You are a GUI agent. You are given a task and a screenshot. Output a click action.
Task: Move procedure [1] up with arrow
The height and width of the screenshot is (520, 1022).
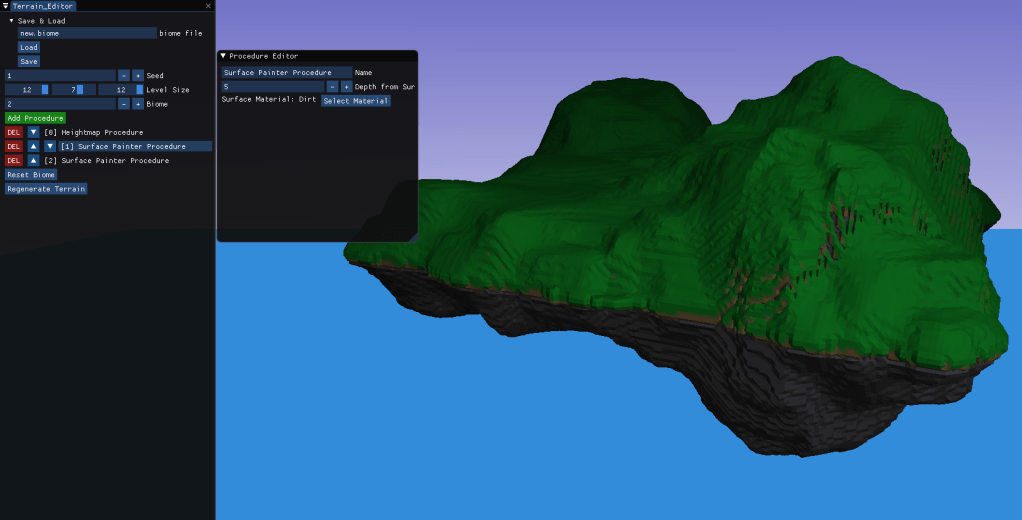(33, 146)
